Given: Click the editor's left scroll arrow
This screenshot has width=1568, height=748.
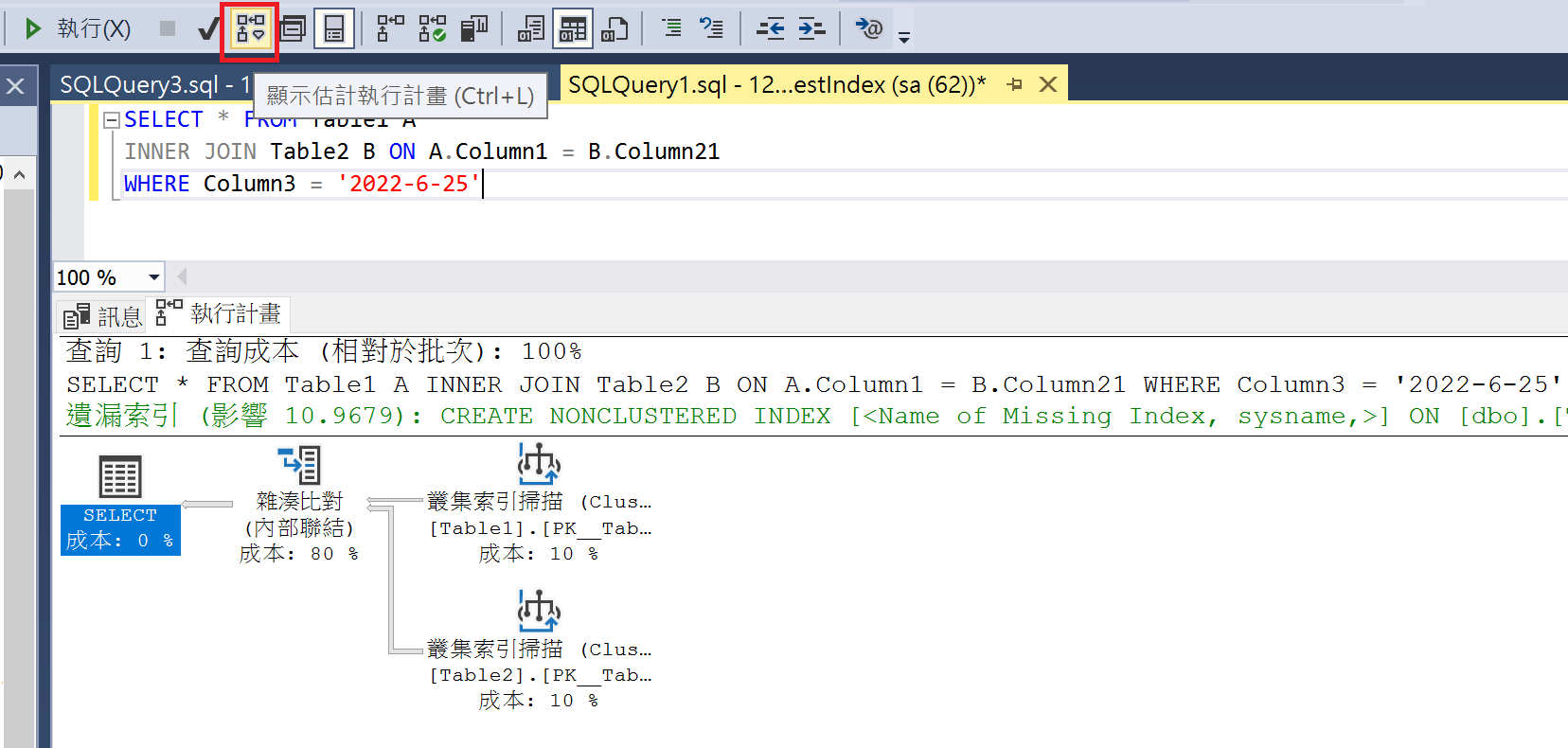Looking at the screenshot, I should [182, 276].
